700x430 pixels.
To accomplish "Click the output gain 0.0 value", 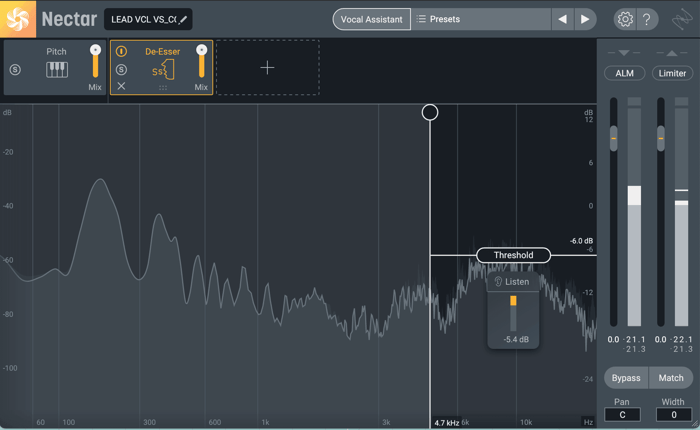I will click(x=660, y=339).
